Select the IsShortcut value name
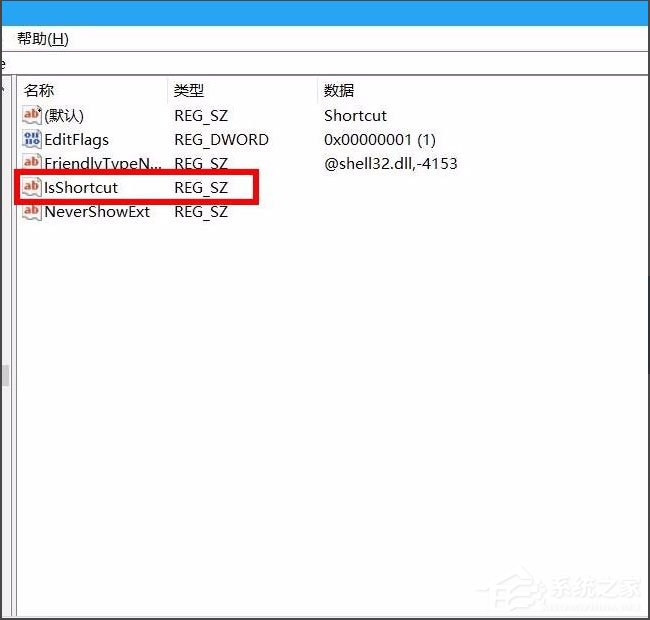650x620 pixels. tap(81, 188)
